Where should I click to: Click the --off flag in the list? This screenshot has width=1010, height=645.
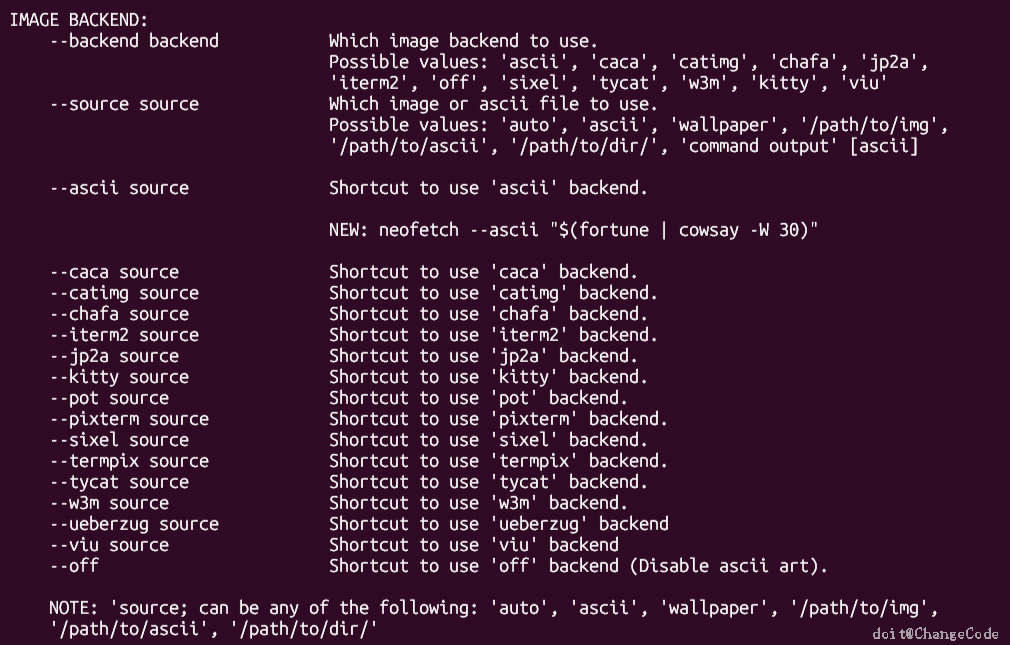coord(74,566)
